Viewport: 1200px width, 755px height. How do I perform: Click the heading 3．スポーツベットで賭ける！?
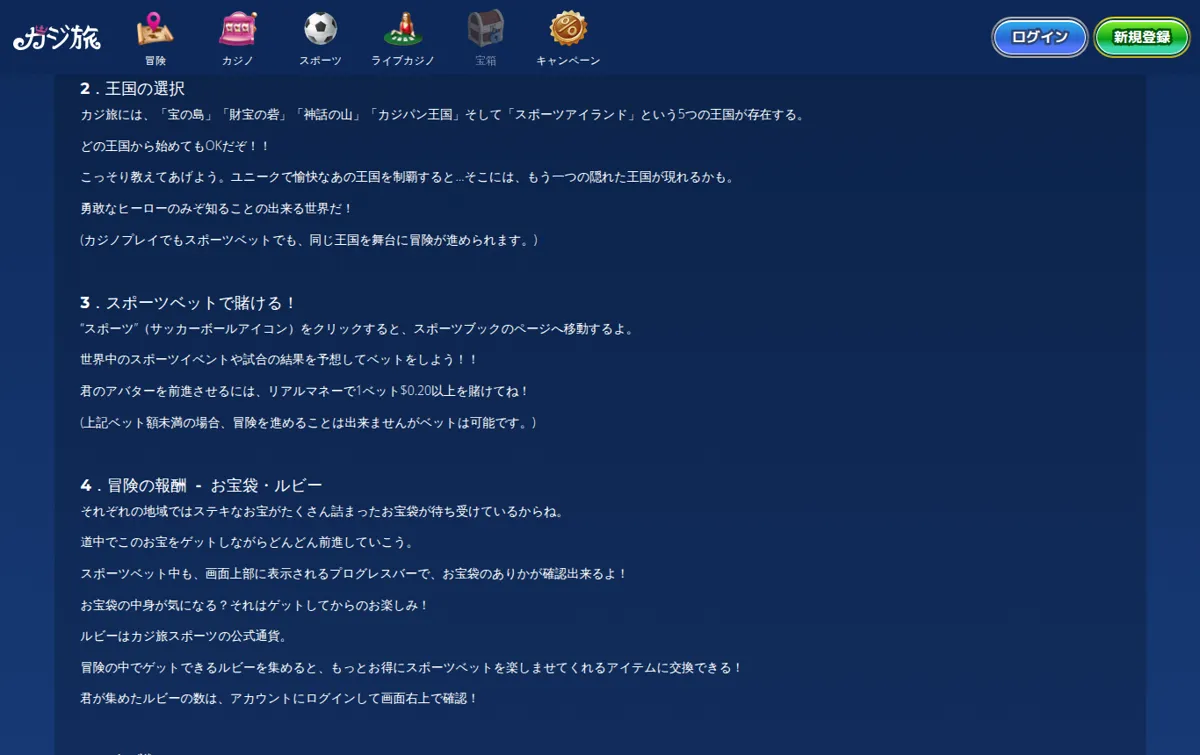189,303
